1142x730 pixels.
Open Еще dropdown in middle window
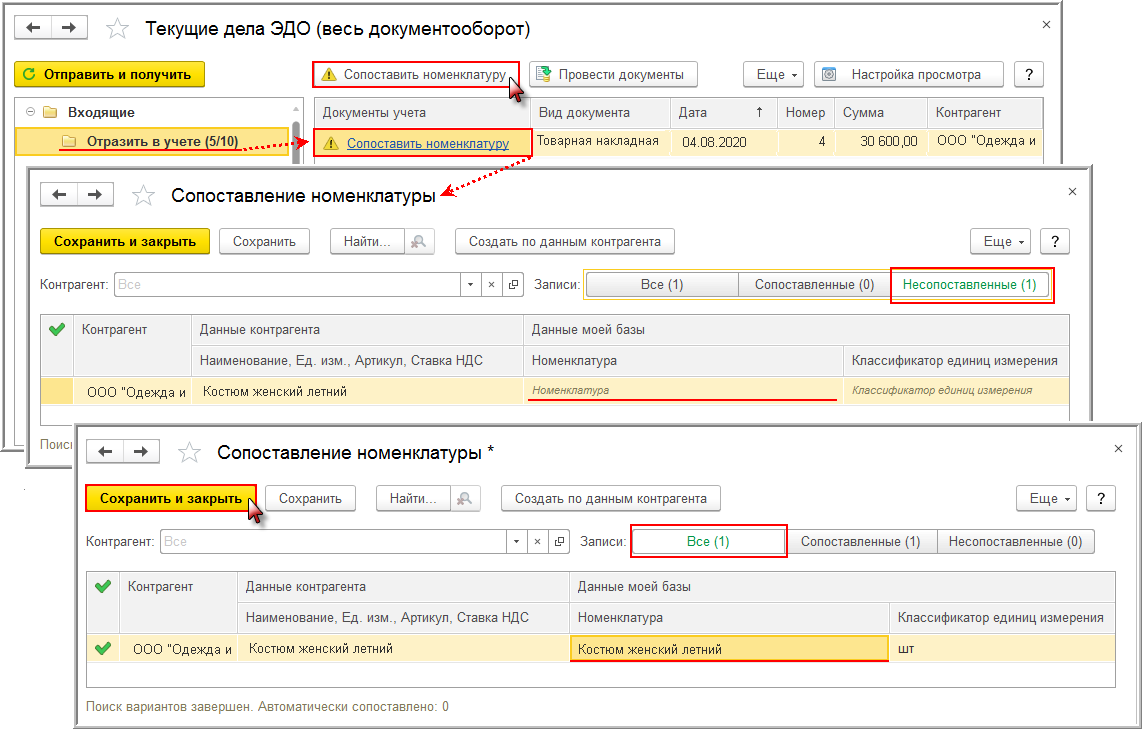pyautogui.click(x=1000, y=241)
